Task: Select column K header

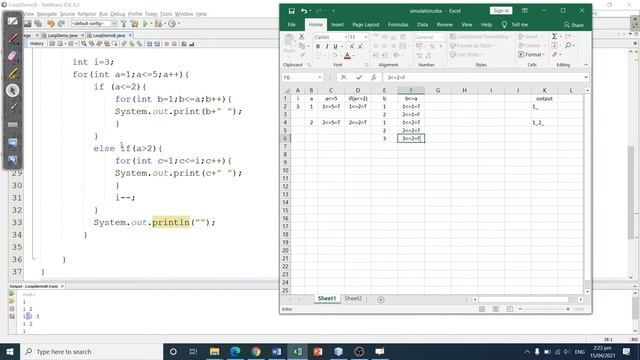Action: coord(544,90)
